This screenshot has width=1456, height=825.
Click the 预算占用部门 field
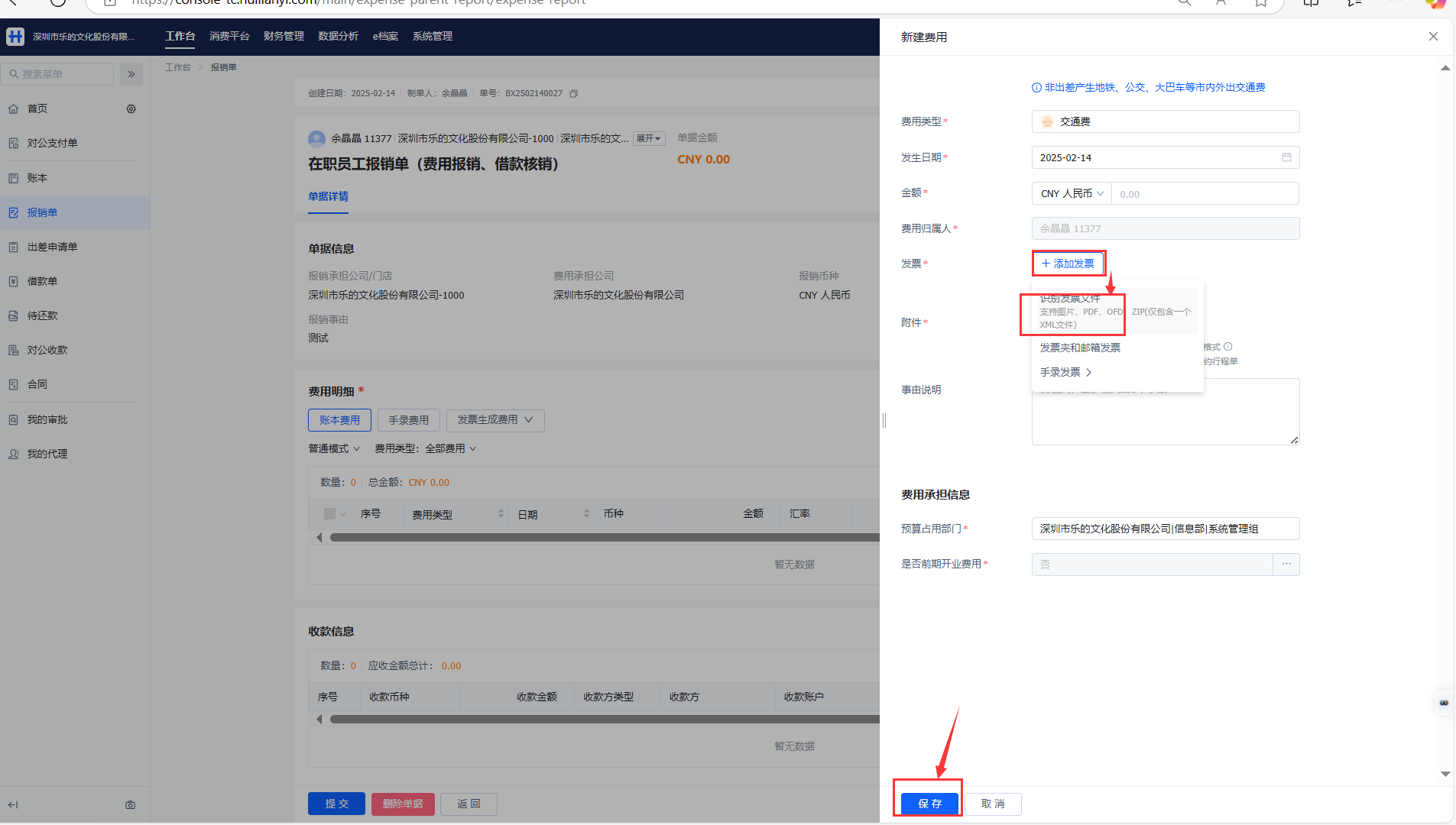coord(1166,529)
